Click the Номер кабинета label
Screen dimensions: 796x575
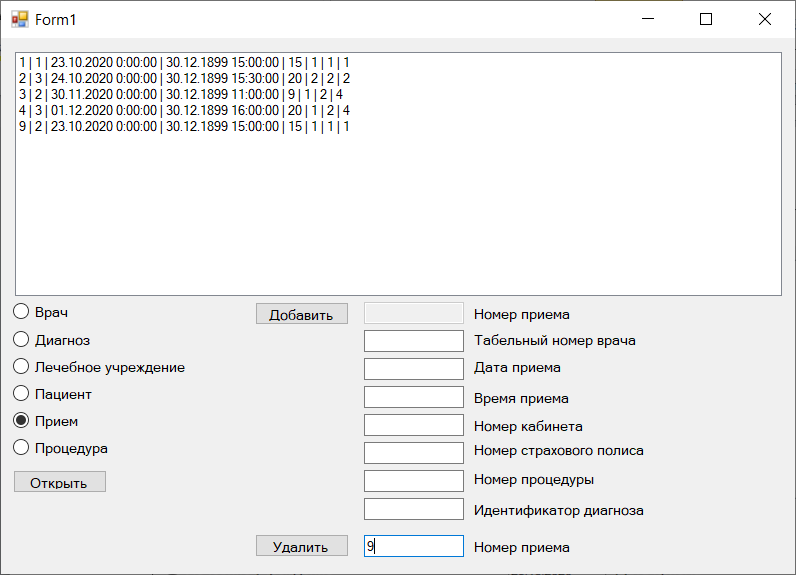coord(528,426)
